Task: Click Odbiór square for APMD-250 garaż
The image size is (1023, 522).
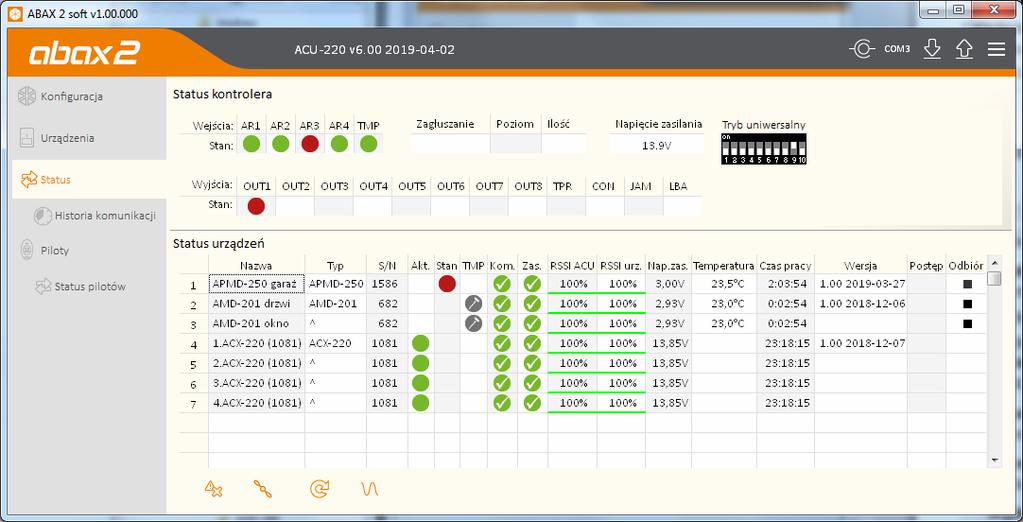Action: coord(968,284)
